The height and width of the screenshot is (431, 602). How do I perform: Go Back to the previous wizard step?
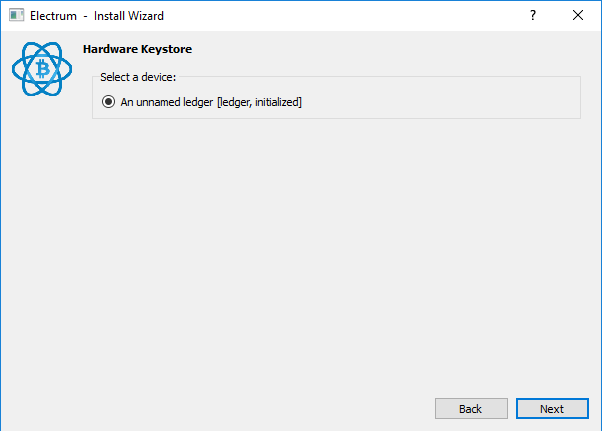coord(471,409)
